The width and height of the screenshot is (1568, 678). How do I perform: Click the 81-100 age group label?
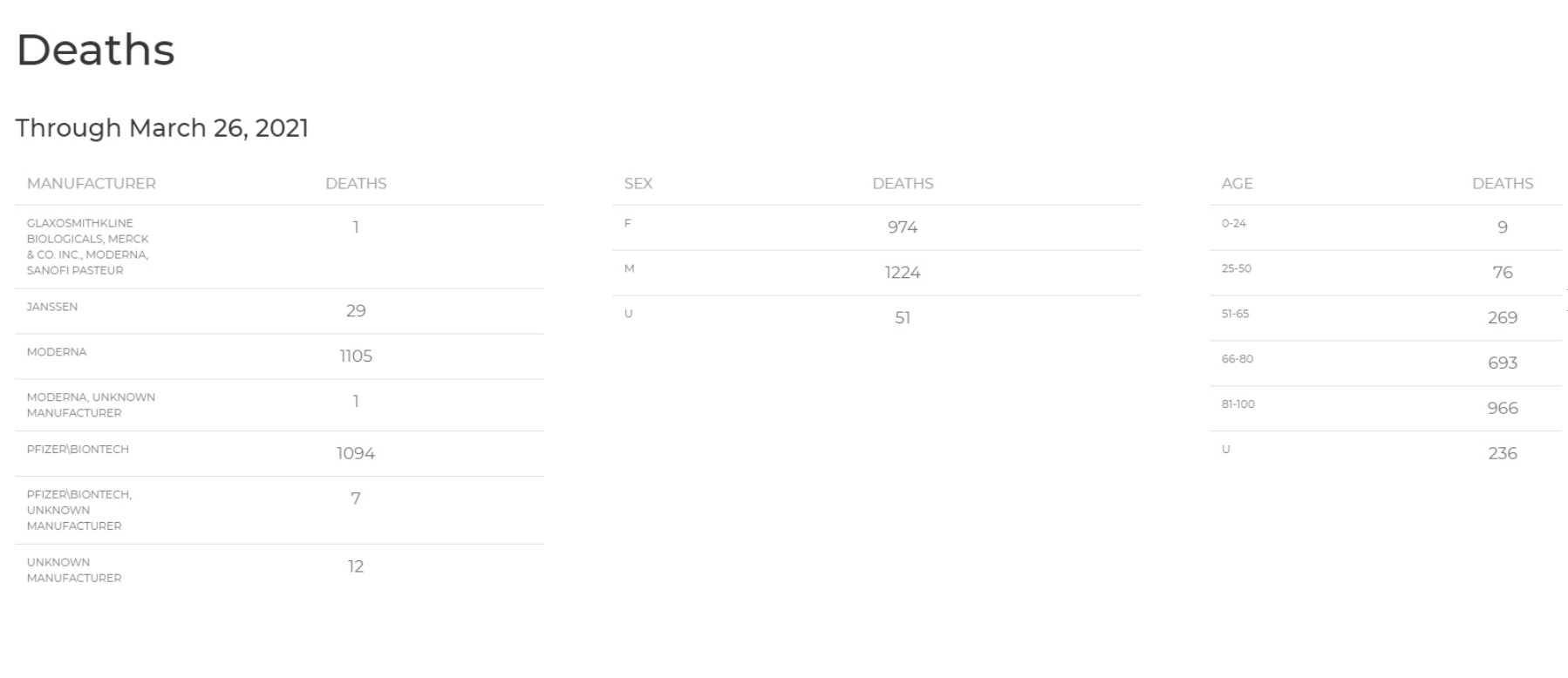(x=1238, y=404)
